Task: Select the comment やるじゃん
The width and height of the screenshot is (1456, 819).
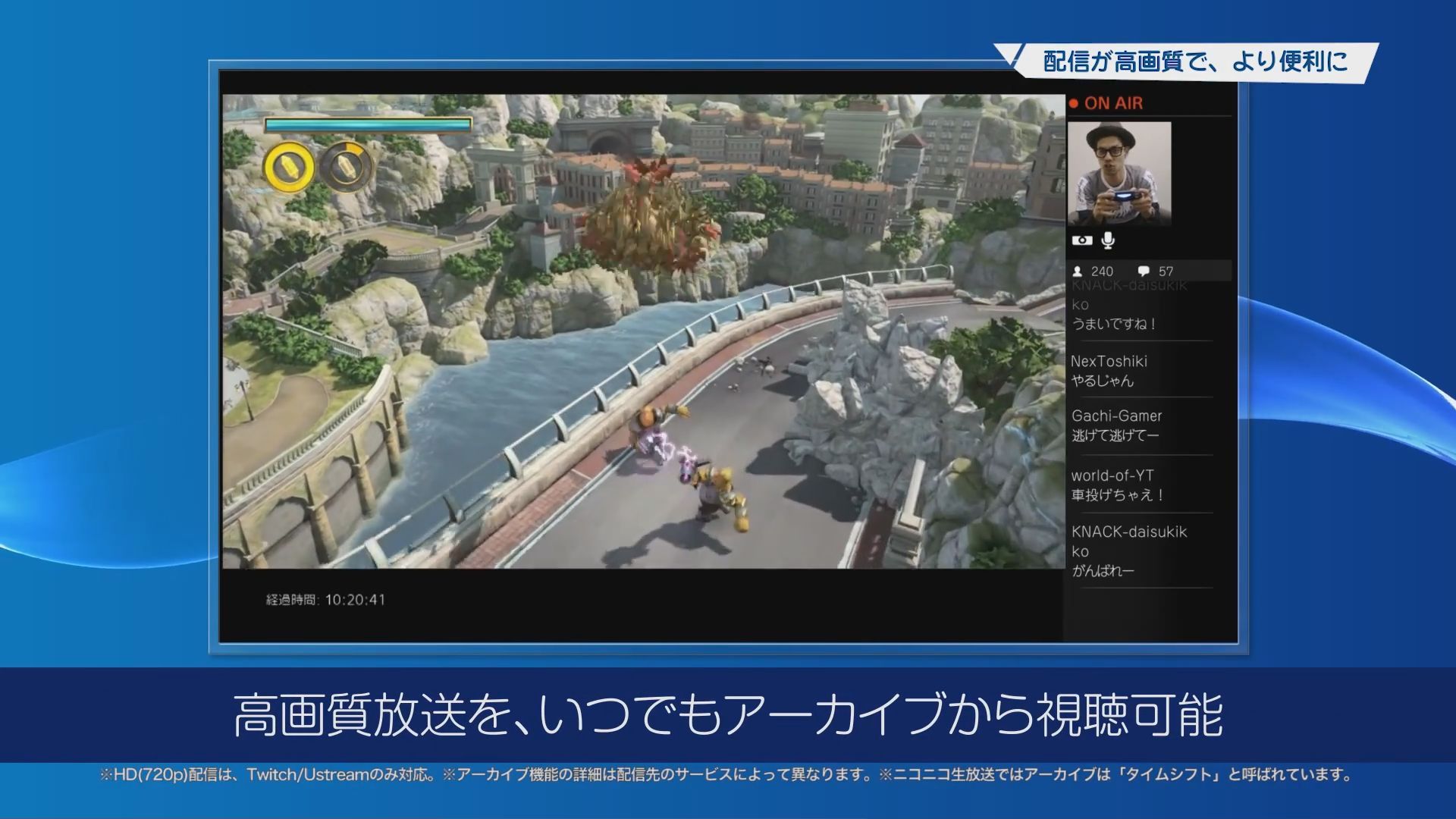Action: click(1102, 381)
